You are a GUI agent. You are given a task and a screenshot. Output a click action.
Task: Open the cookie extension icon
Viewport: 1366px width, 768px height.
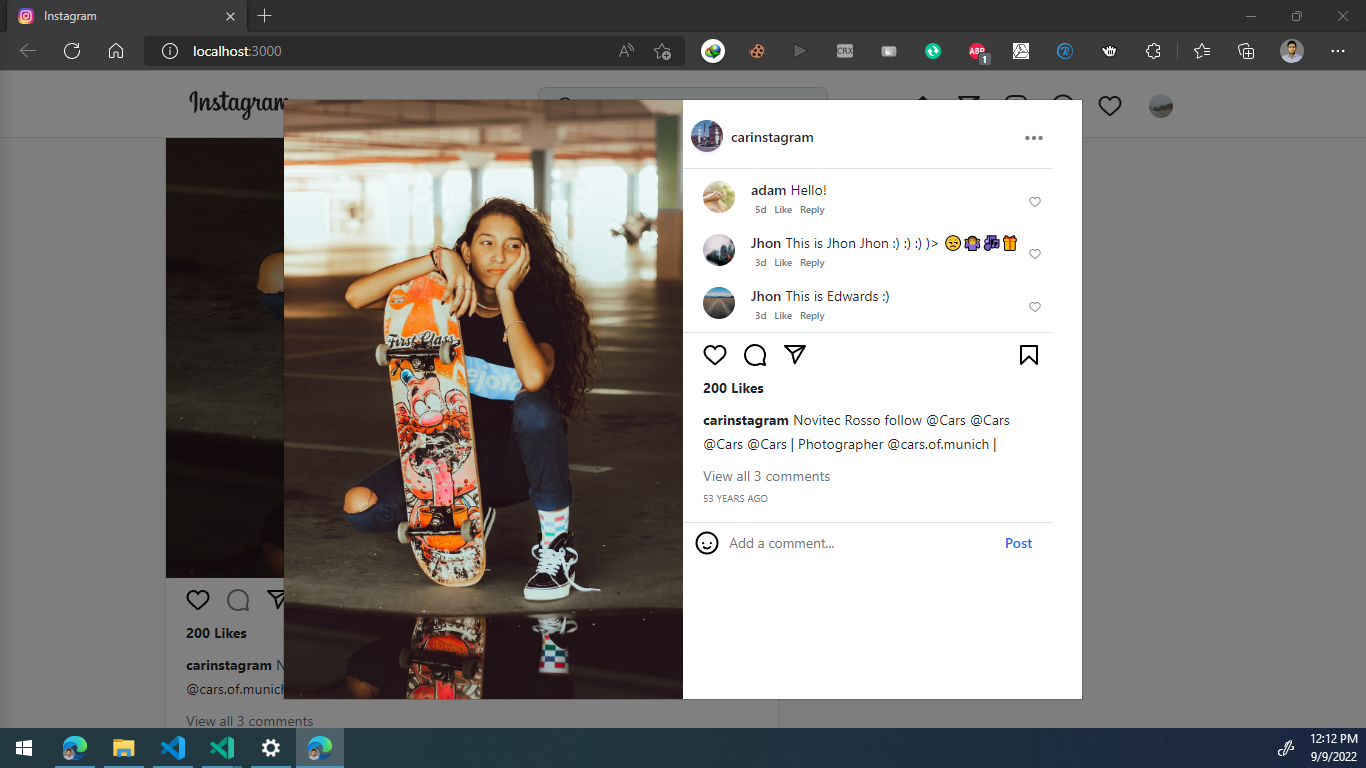[x=757, y=51]
